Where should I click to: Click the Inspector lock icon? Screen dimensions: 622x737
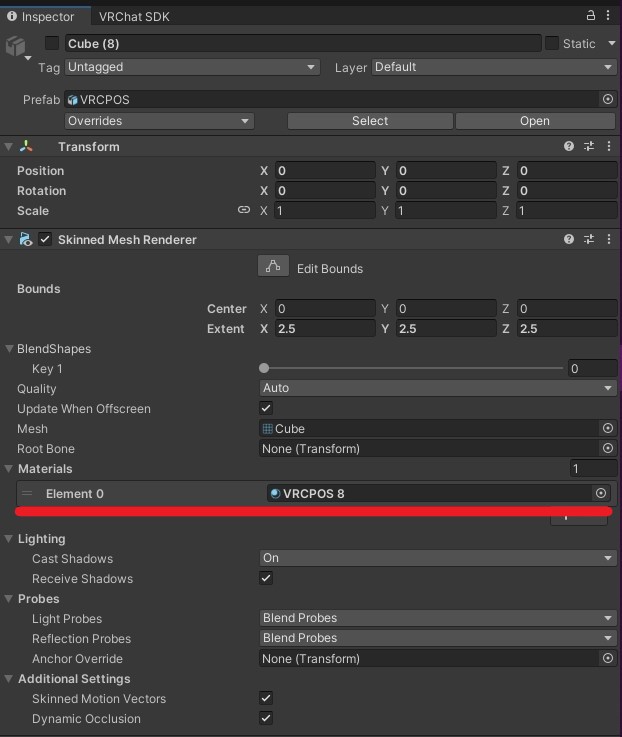click(x=591, y=15)
